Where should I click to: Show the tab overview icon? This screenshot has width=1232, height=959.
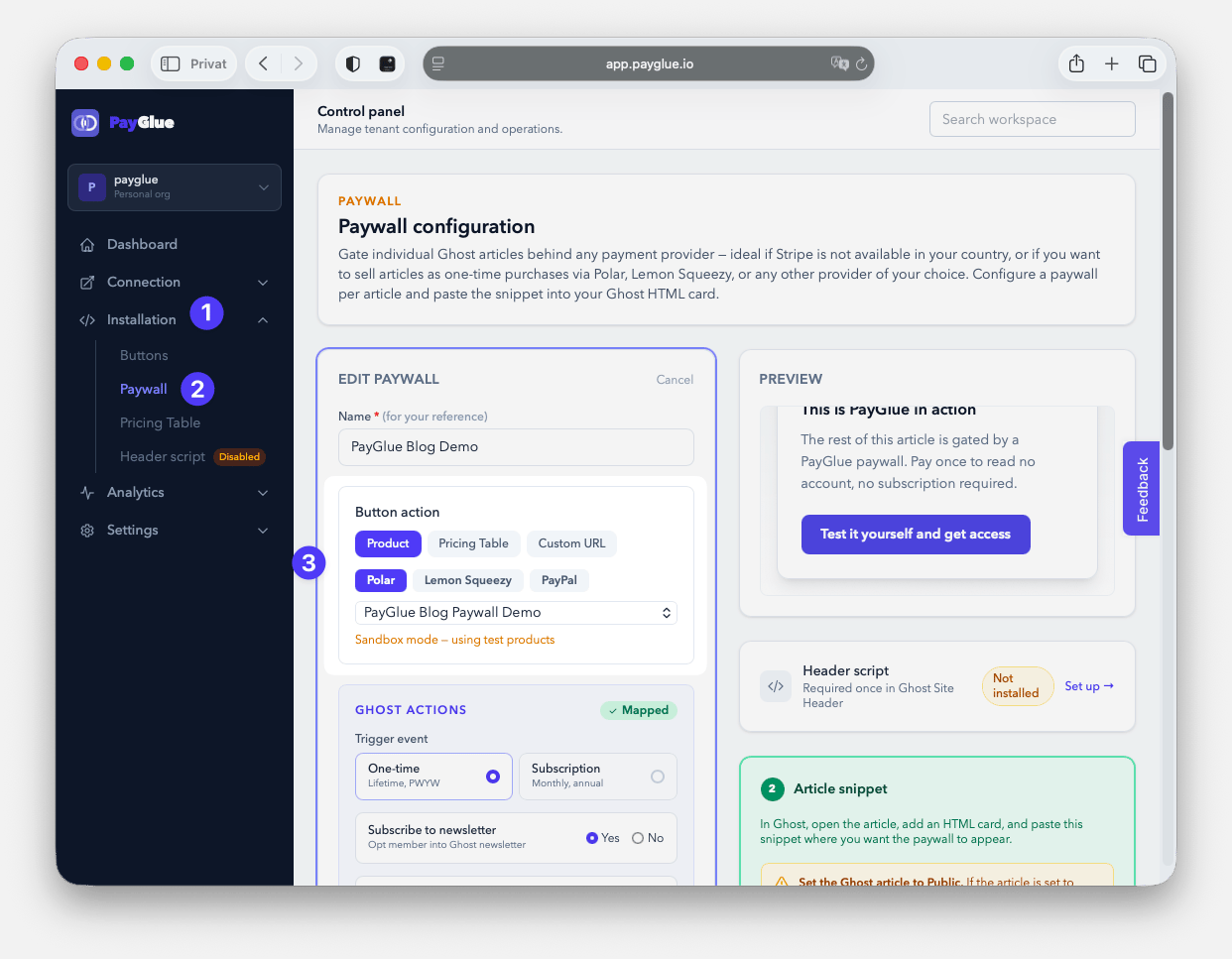click(1148, 63)
